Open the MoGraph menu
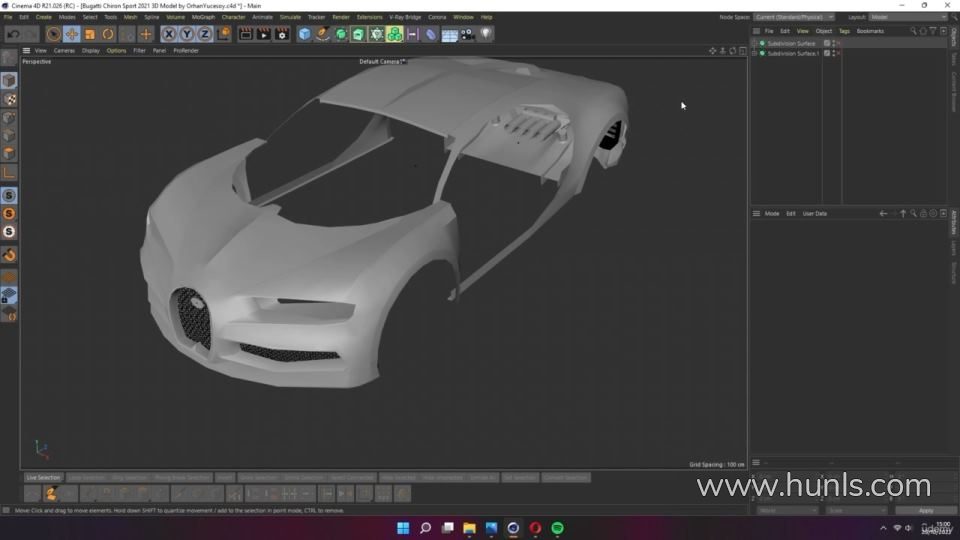 coord(203,17)
